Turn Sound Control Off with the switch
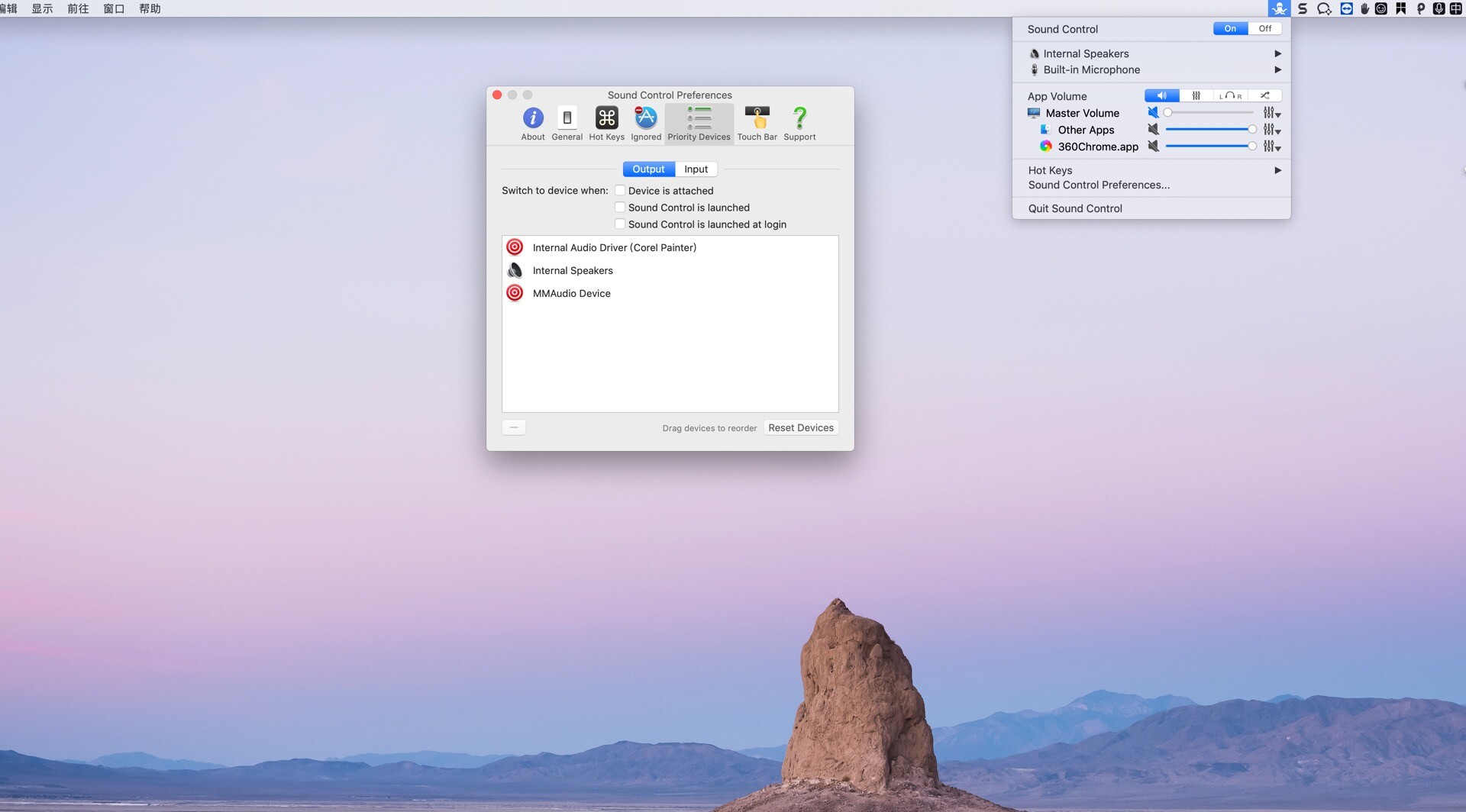Screen dimensions: 1466x812 click(1264, 28)
